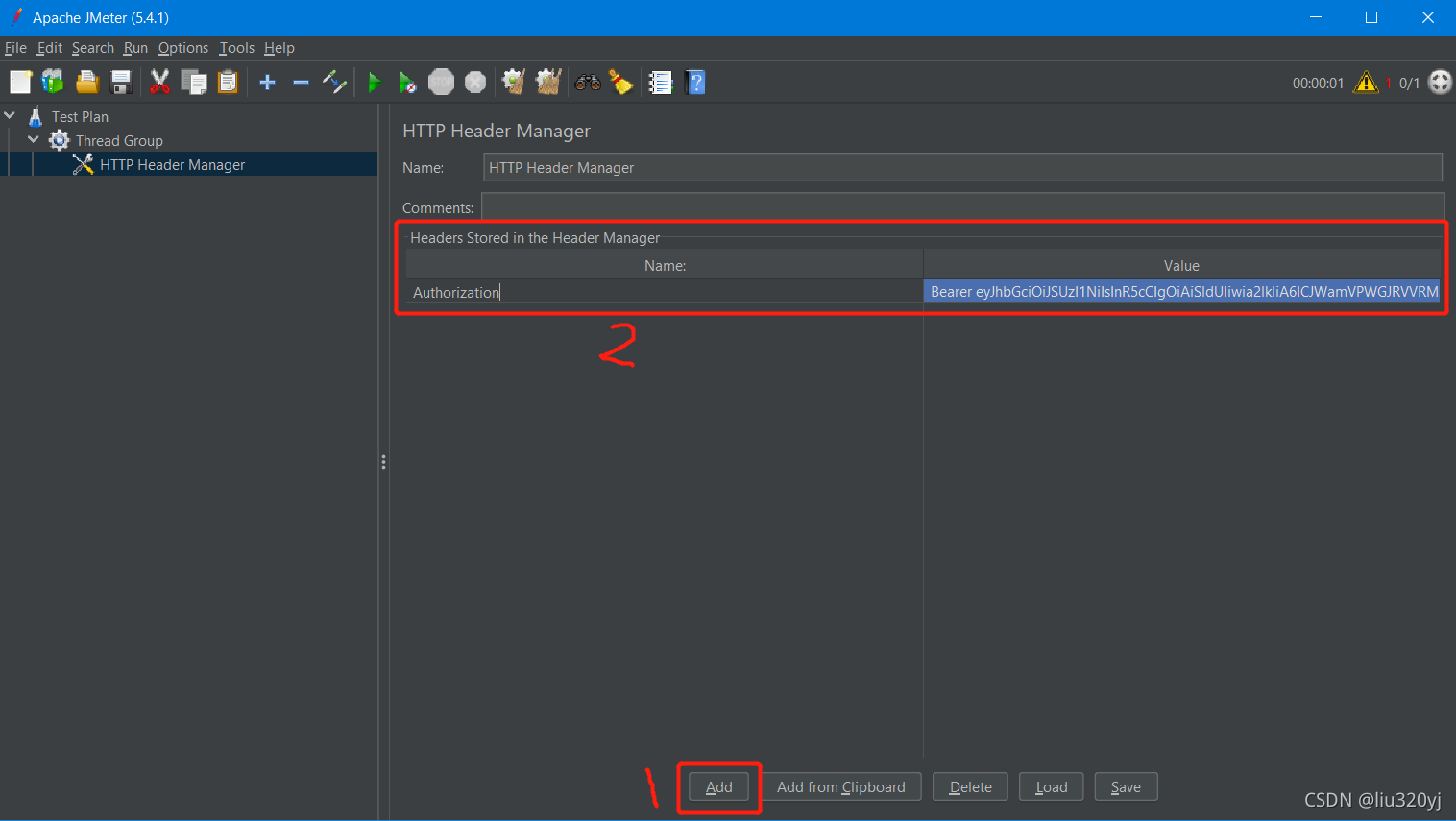This screenshot has height=821, width=1456.
Task: Paste element via clipboard toolbar icon
Action: (228, 83)
